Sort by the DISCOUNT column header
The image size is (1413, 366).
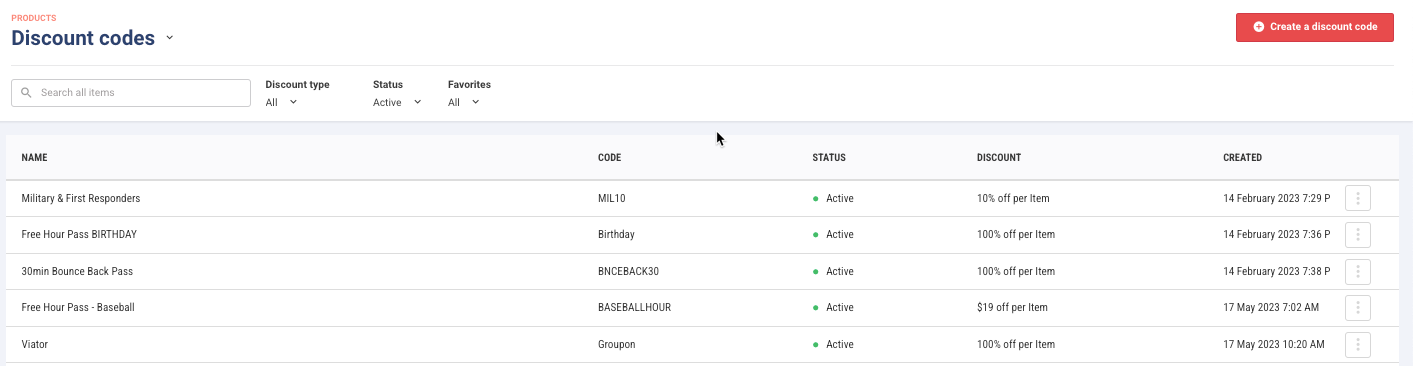999,158
